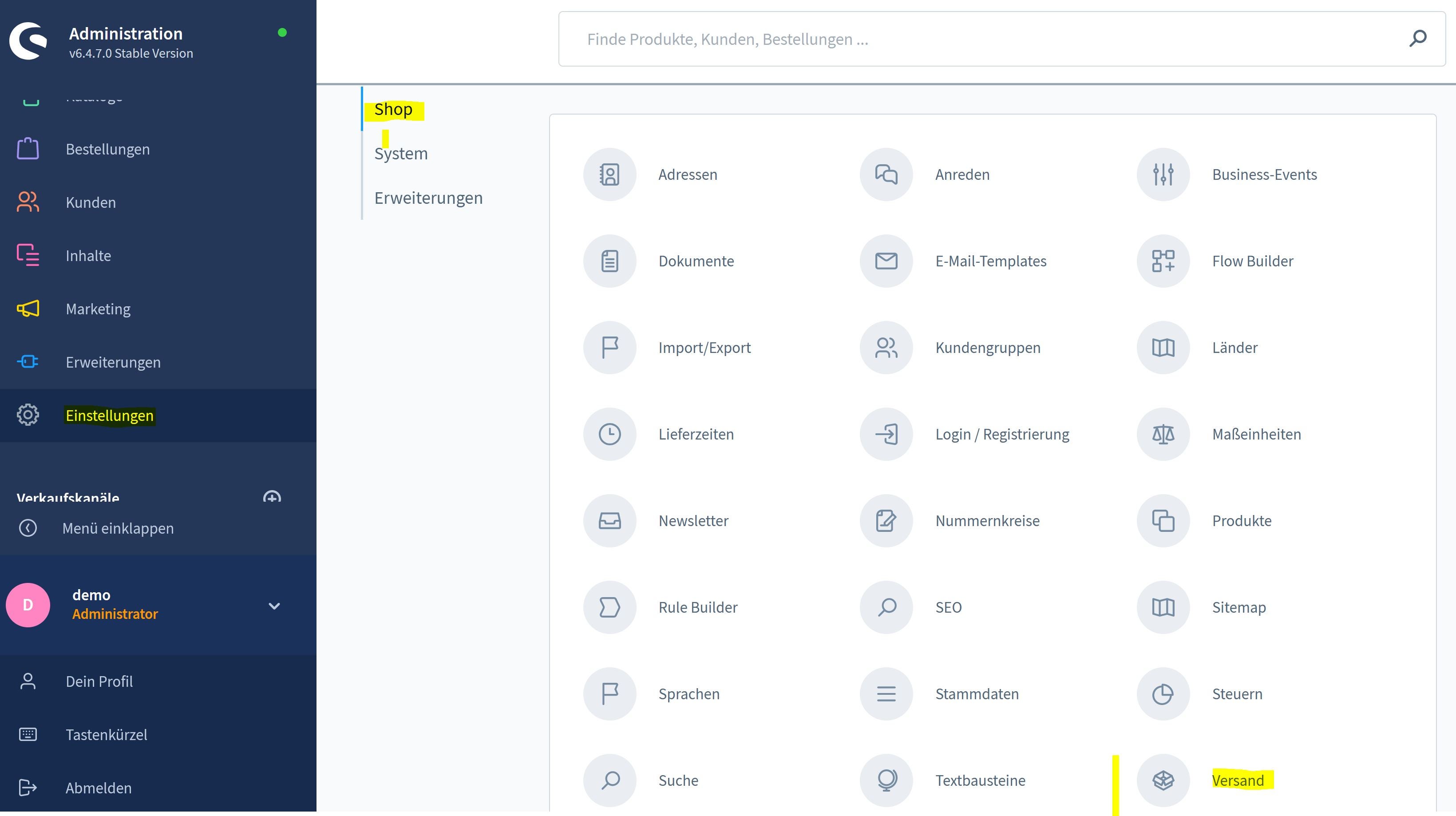Open the Business-Events sliders icon
The width and height of the screenshot is (1456, 816).
[x=1163, y=174]
